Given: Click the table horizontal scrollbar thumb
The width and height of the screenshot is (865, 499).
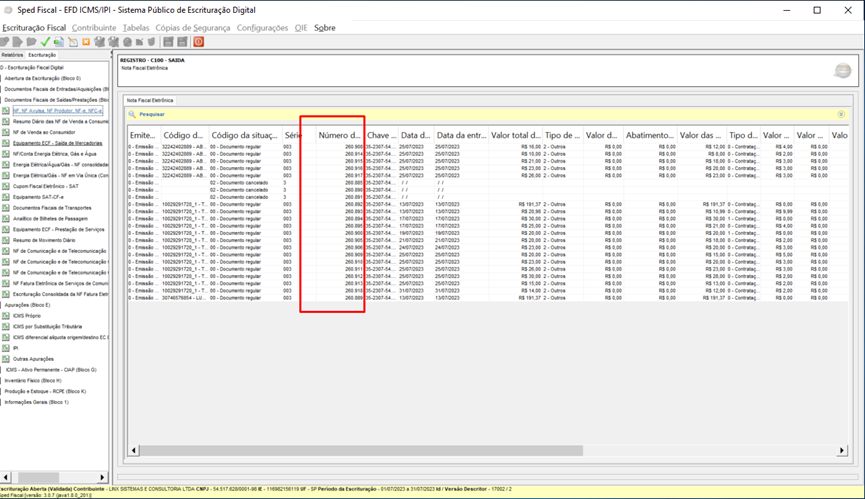Looking at the screenshot, I should pyautogui.click(x=361, y=450).
